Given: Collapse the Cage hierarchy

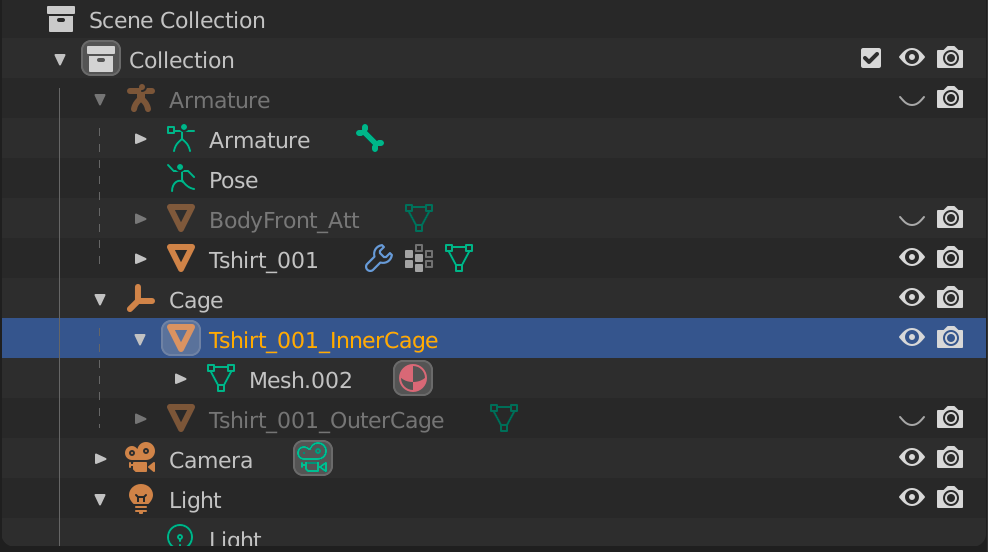Looking at the screenshot, I should tap(100, 299).
